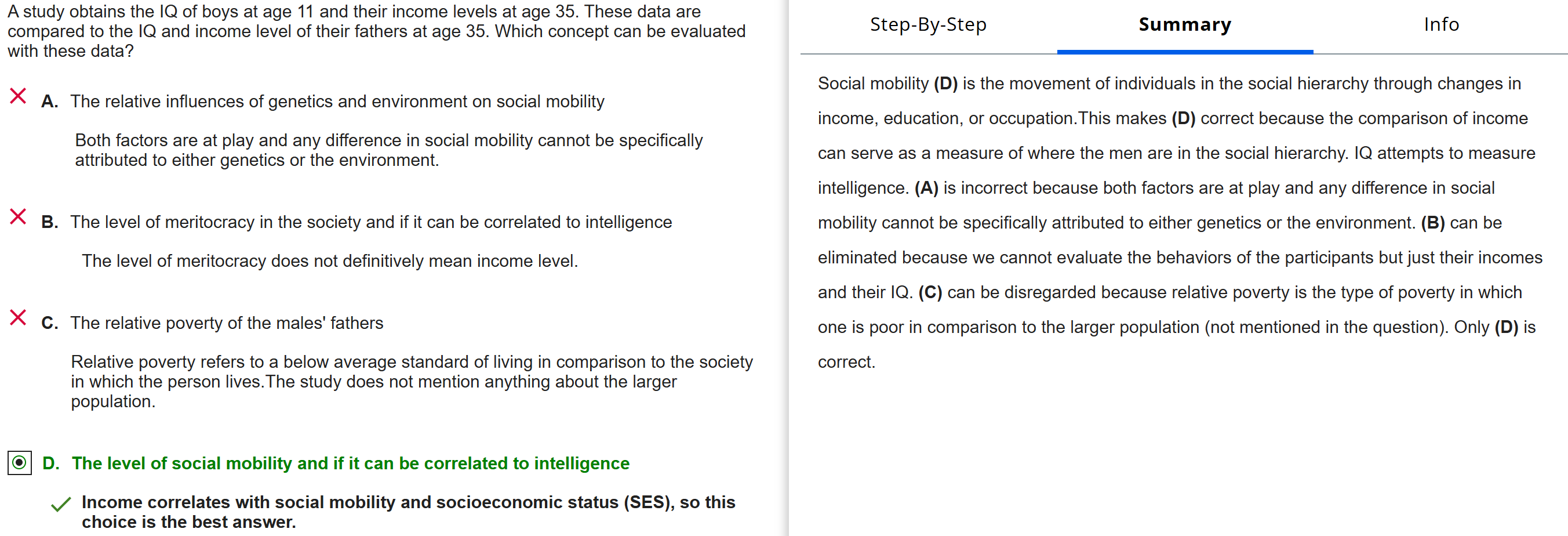The width and height of the screenshot is (1568, 536).
Task: Click the green checkmark under answer D
Action: point(61,504)
